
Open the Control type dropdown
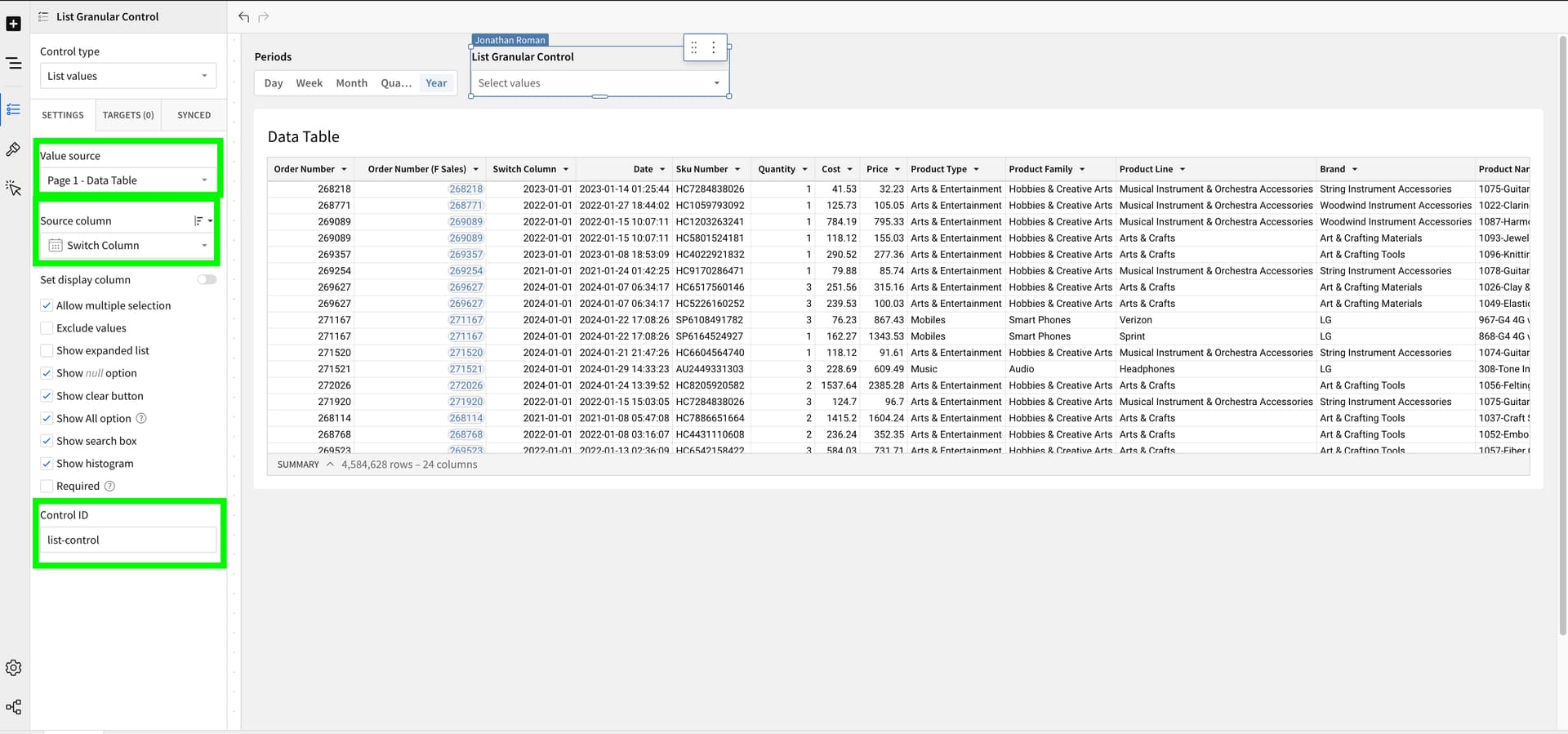coord(128,76)
